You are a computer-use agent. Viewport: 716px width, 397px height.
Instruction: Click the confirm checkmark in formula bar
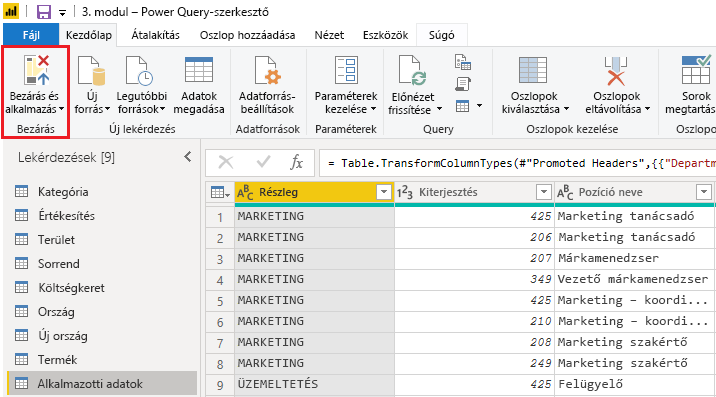(263, 162)
